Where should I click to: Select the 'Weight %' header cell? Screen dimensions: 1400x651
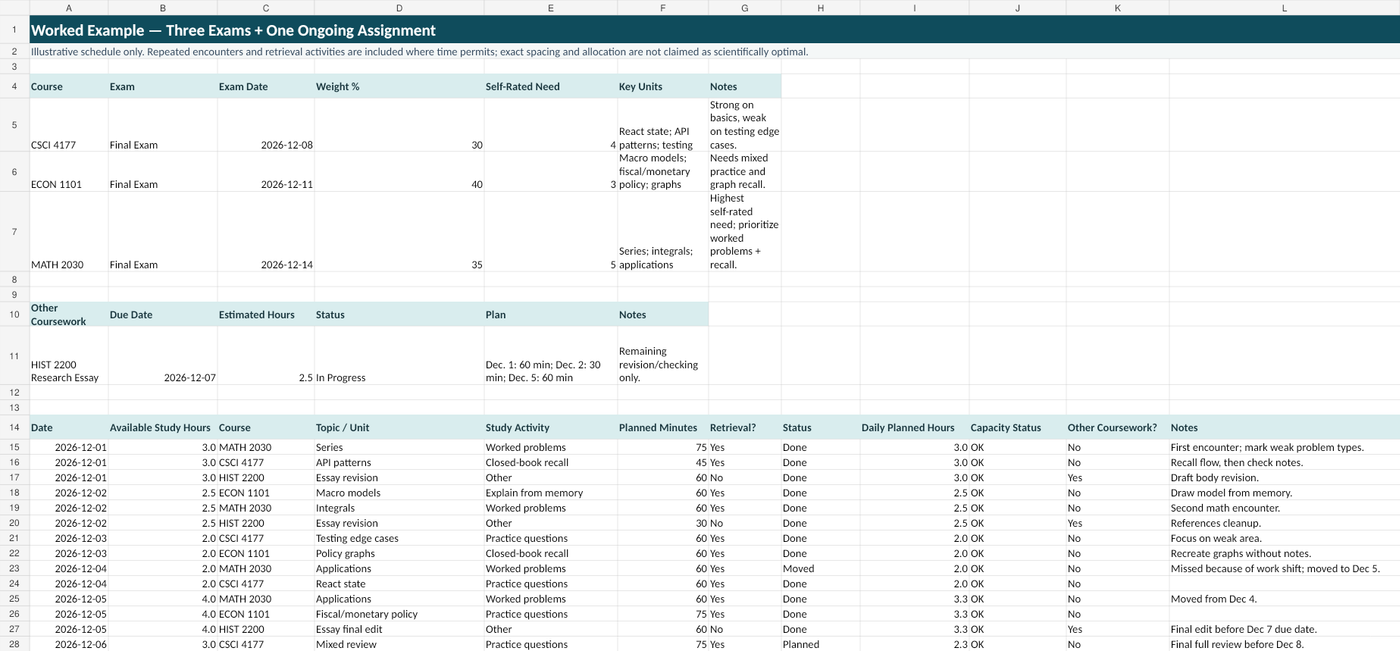(x=399, y=87)
